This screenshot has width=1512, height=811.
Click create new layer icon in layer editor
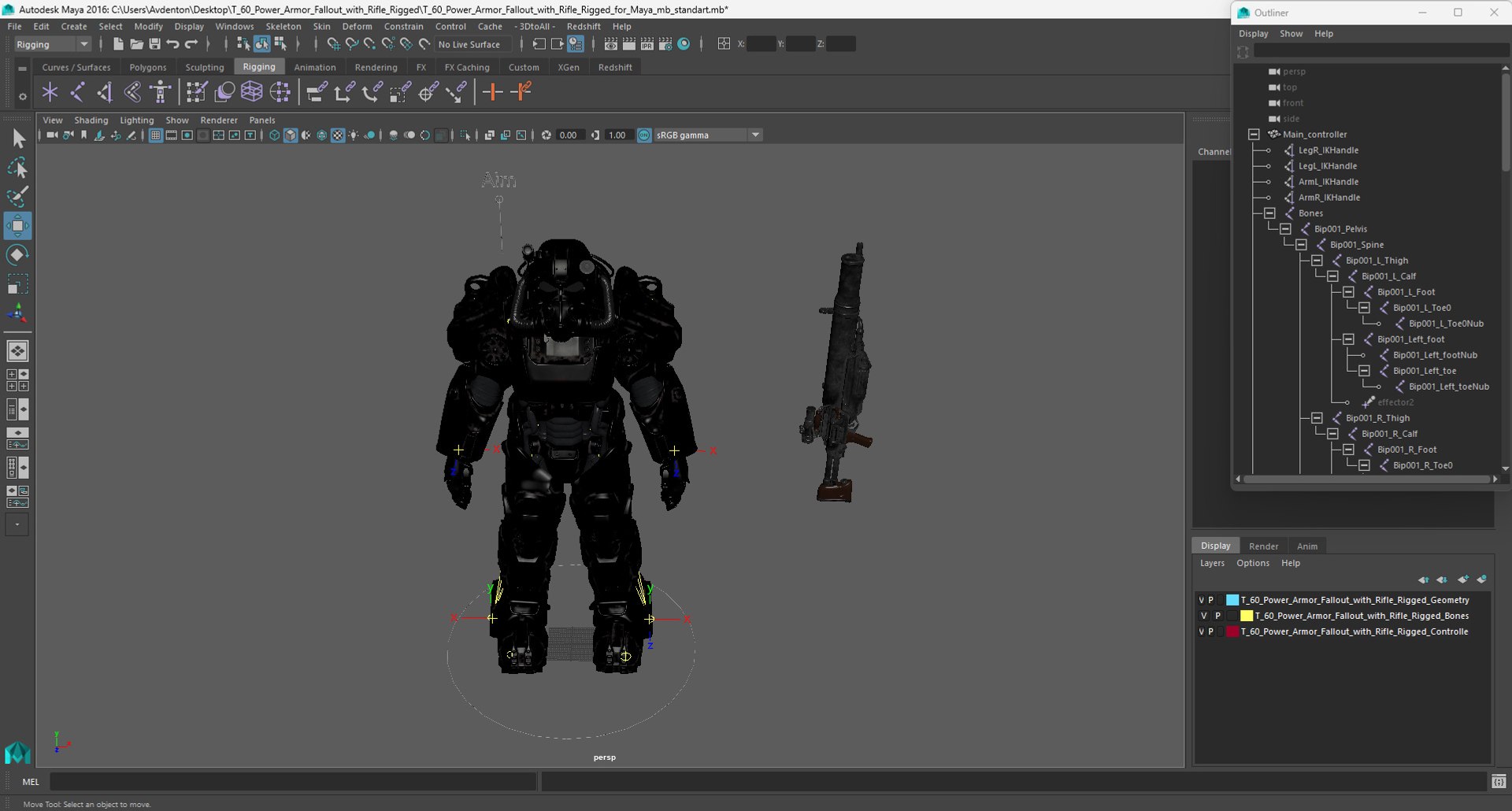pos(1463,580)
